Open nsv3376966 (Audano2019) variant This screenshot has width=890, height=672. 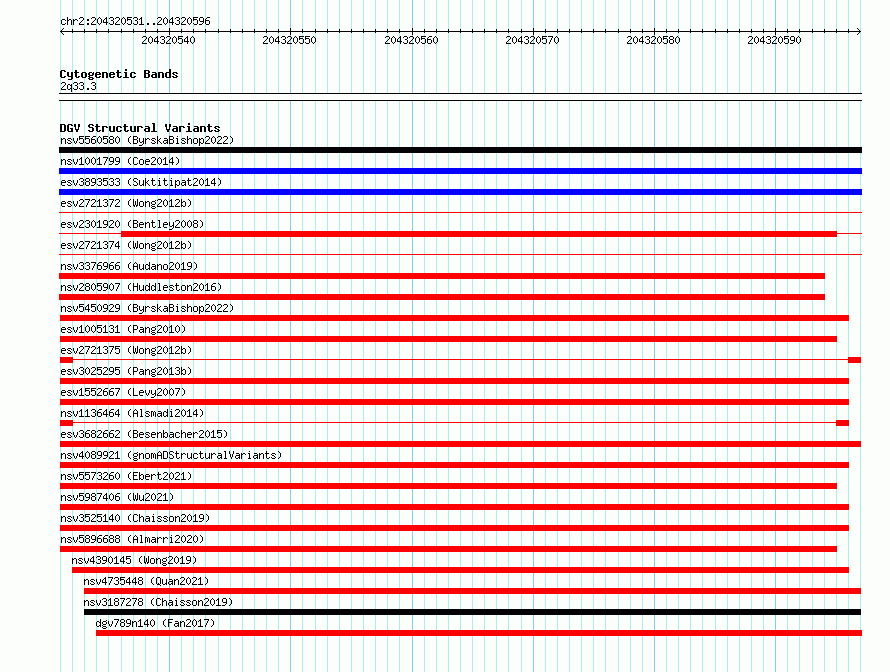(x=129, y=266)
